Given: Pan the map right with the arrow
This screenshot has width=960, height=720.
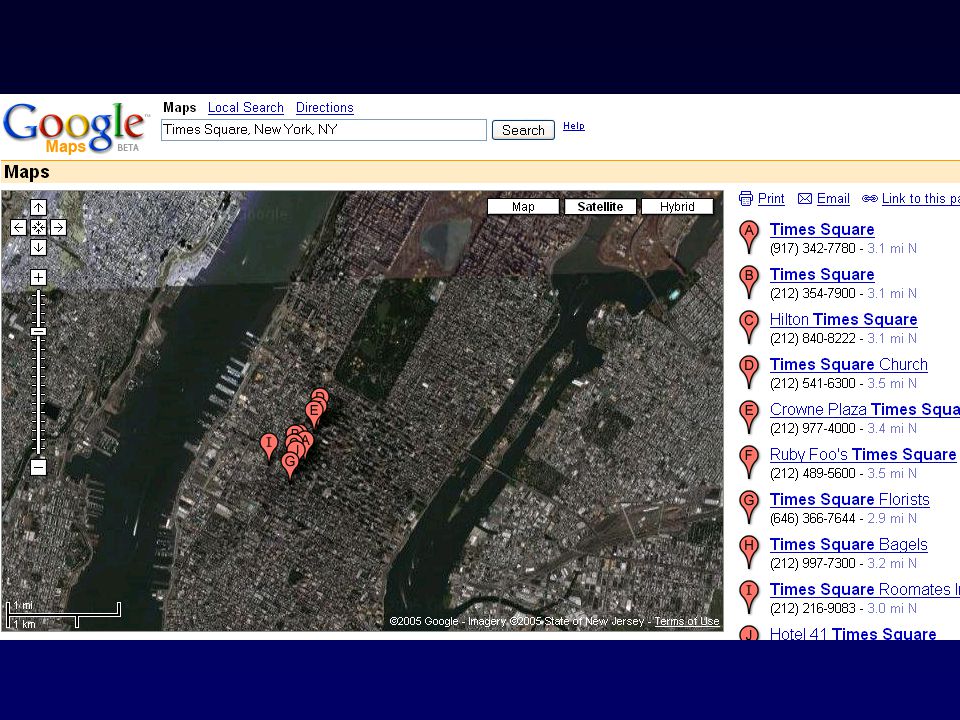Looking at the screenshot, I should point(58,228).
